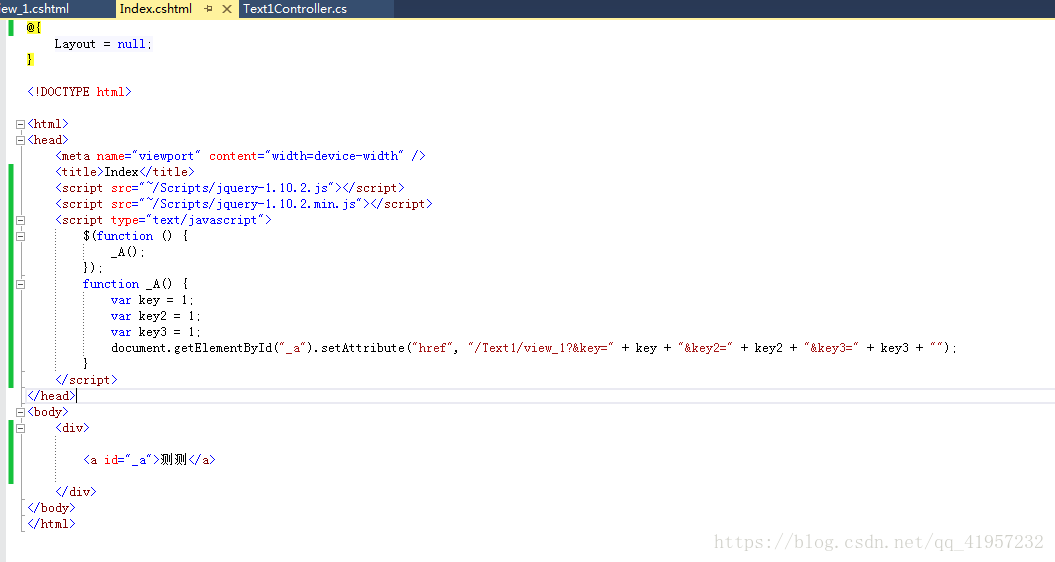This screenshot has height=562, width=1055.
Task: Collapse the <body> element region
Action: tap(20, 413)
